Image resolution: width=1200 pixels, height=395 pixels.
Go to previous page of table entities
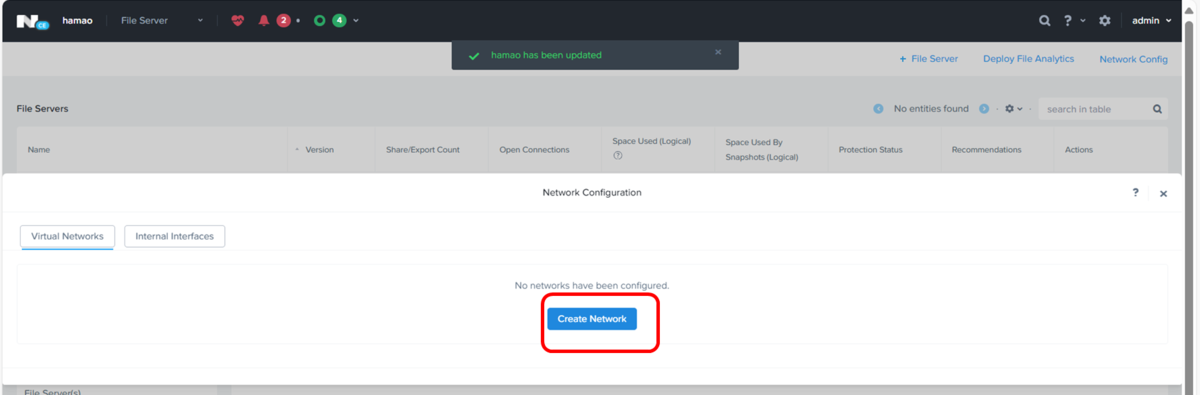point(878,109)
